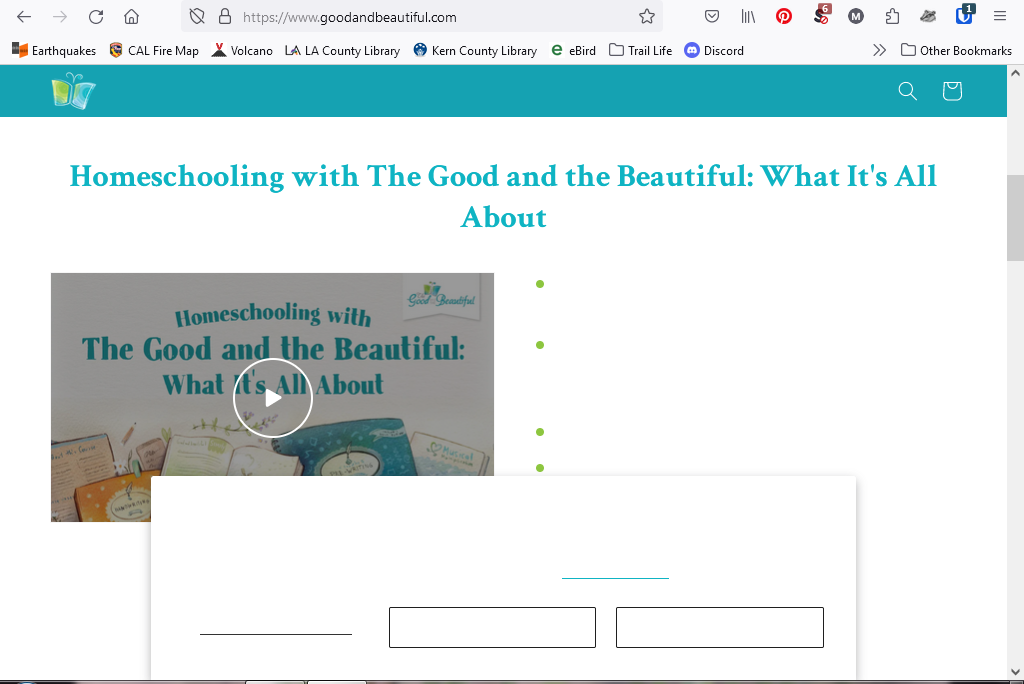View site security padlock info
The width and height of the screenshot is (1024, 684).
(x=225, y=17)
